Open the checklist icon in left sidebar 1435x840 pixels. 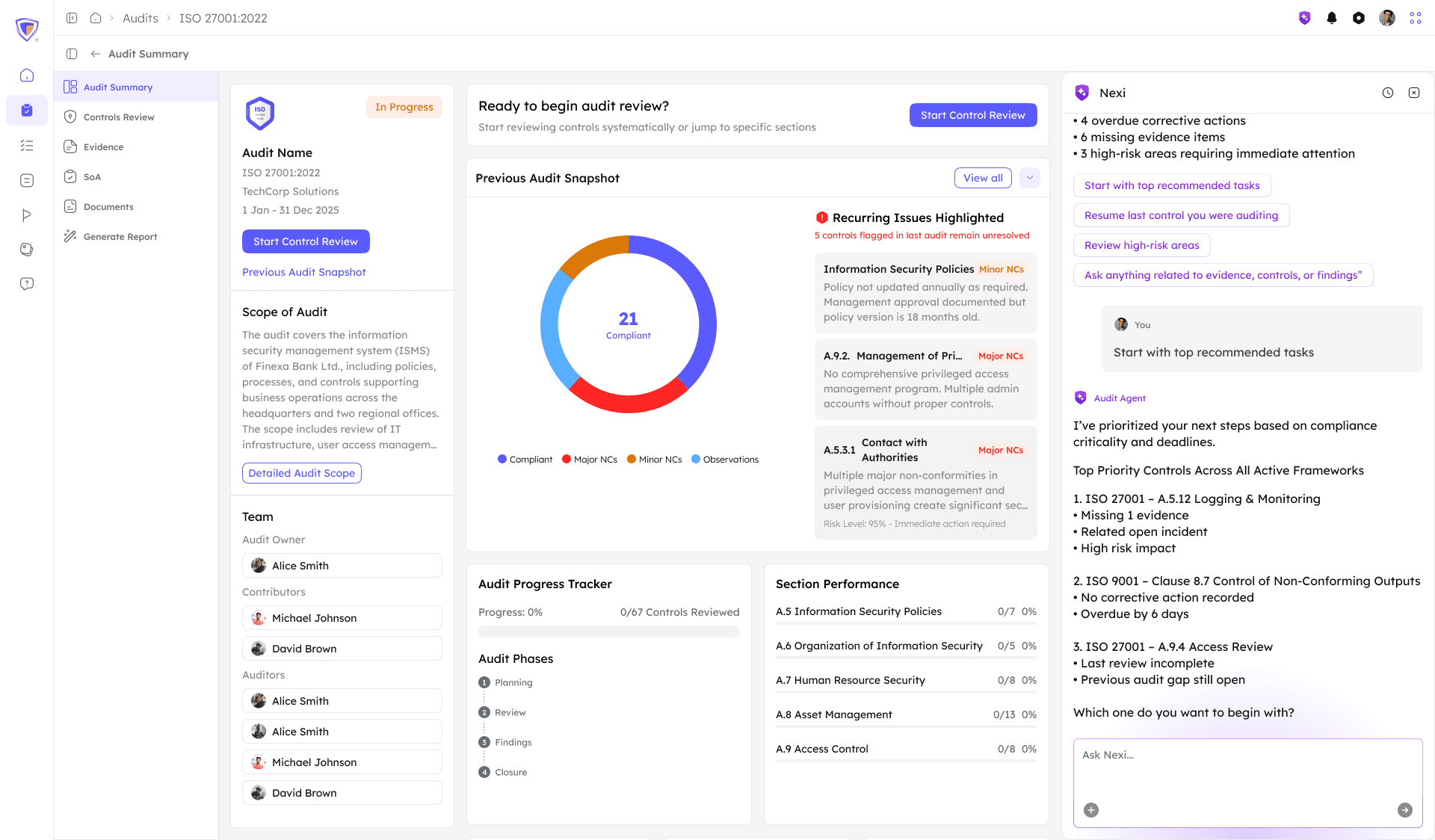click(x=27, y=145)
